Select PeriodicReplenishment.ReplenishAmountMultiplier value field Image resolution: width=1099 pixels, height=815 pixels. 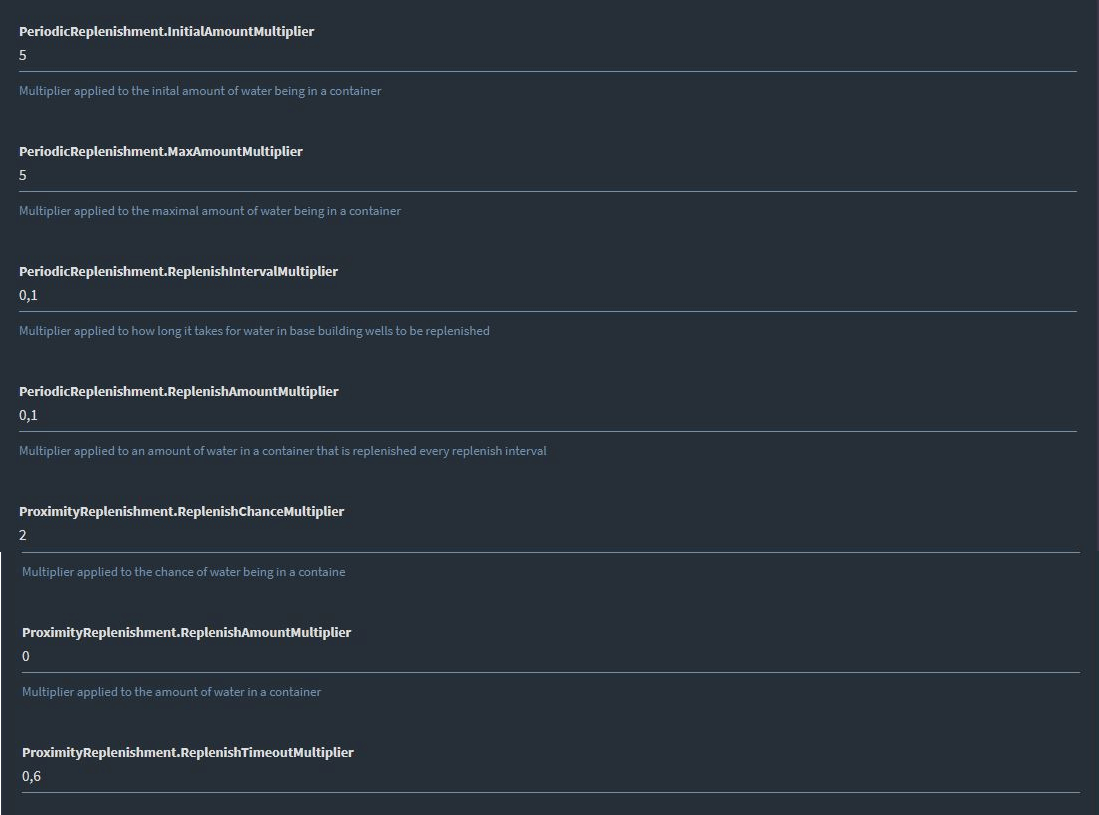tap(547, 416)
